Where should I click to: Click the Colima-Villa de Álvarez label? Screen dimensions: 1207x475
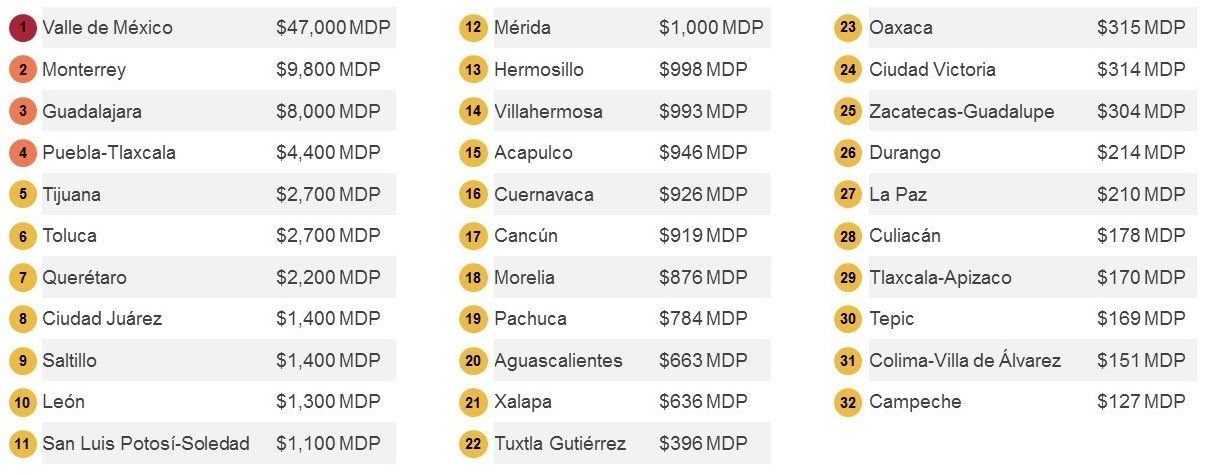pos(965,361)
